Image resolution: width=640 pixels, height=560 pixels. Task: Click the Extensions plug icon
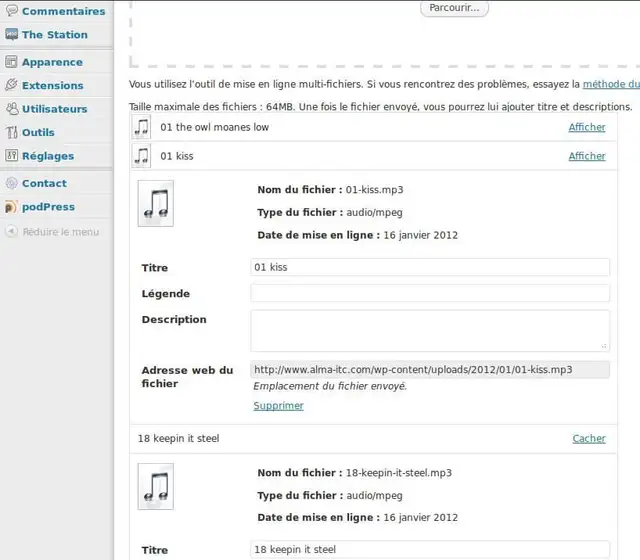[x=11, y=85]
